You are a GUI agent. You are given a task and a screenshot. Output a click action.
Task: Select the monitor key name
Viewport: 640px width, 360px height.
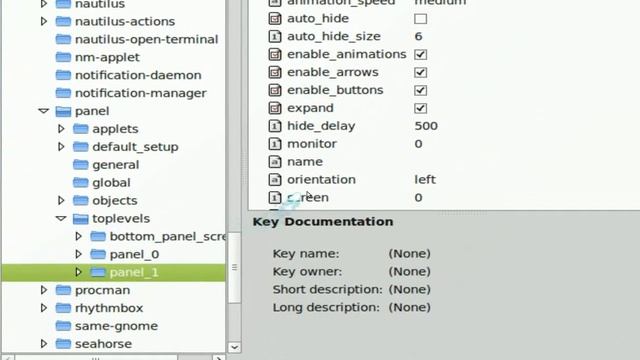tap(312, 144)
